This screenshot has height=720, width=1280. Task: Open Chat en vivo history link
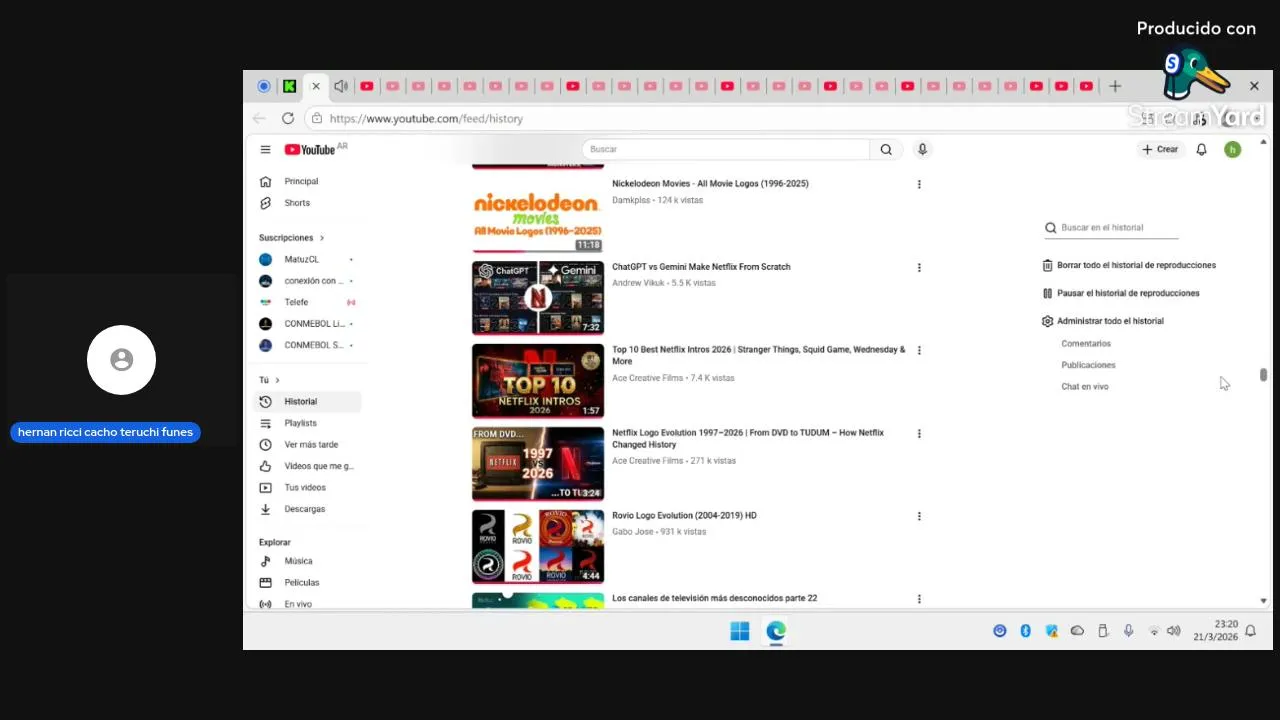(x=1085, y=387)
